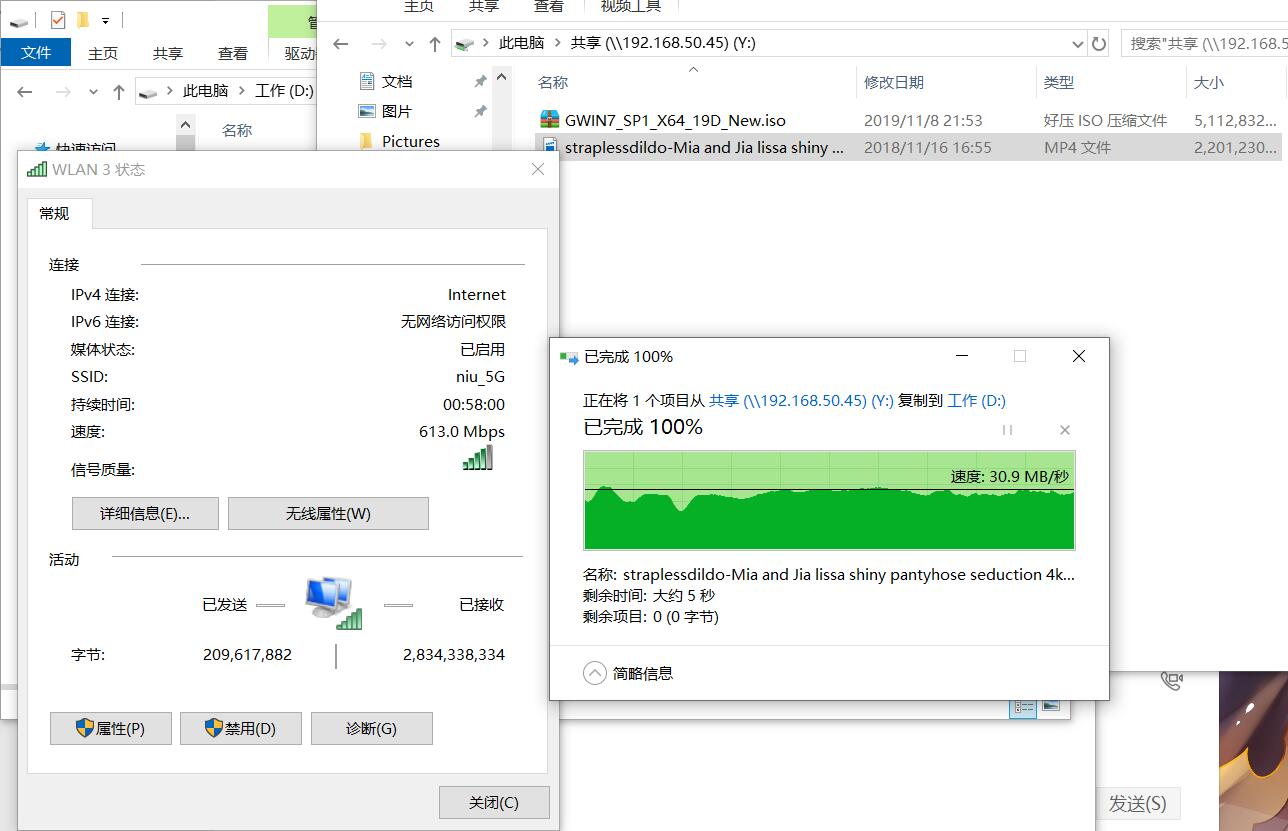
Task: Open 无线属性(W) from the WLAN dialog
Action: (328, 512)
